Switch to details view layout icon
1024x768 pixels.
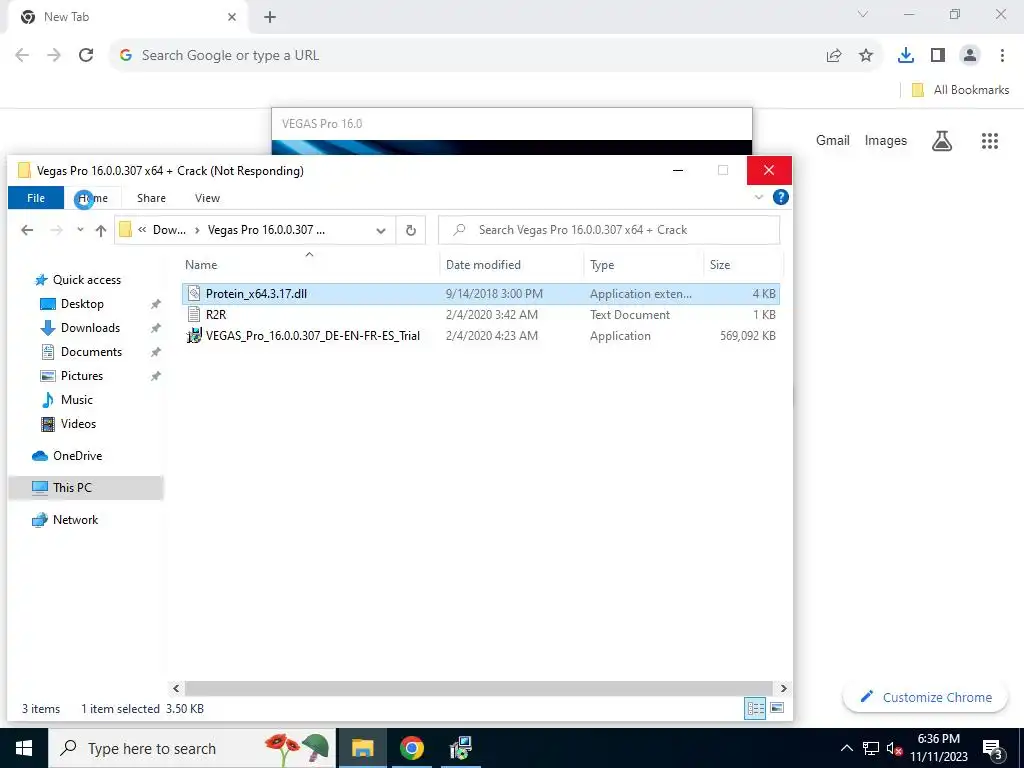click(x=756, y=708)
